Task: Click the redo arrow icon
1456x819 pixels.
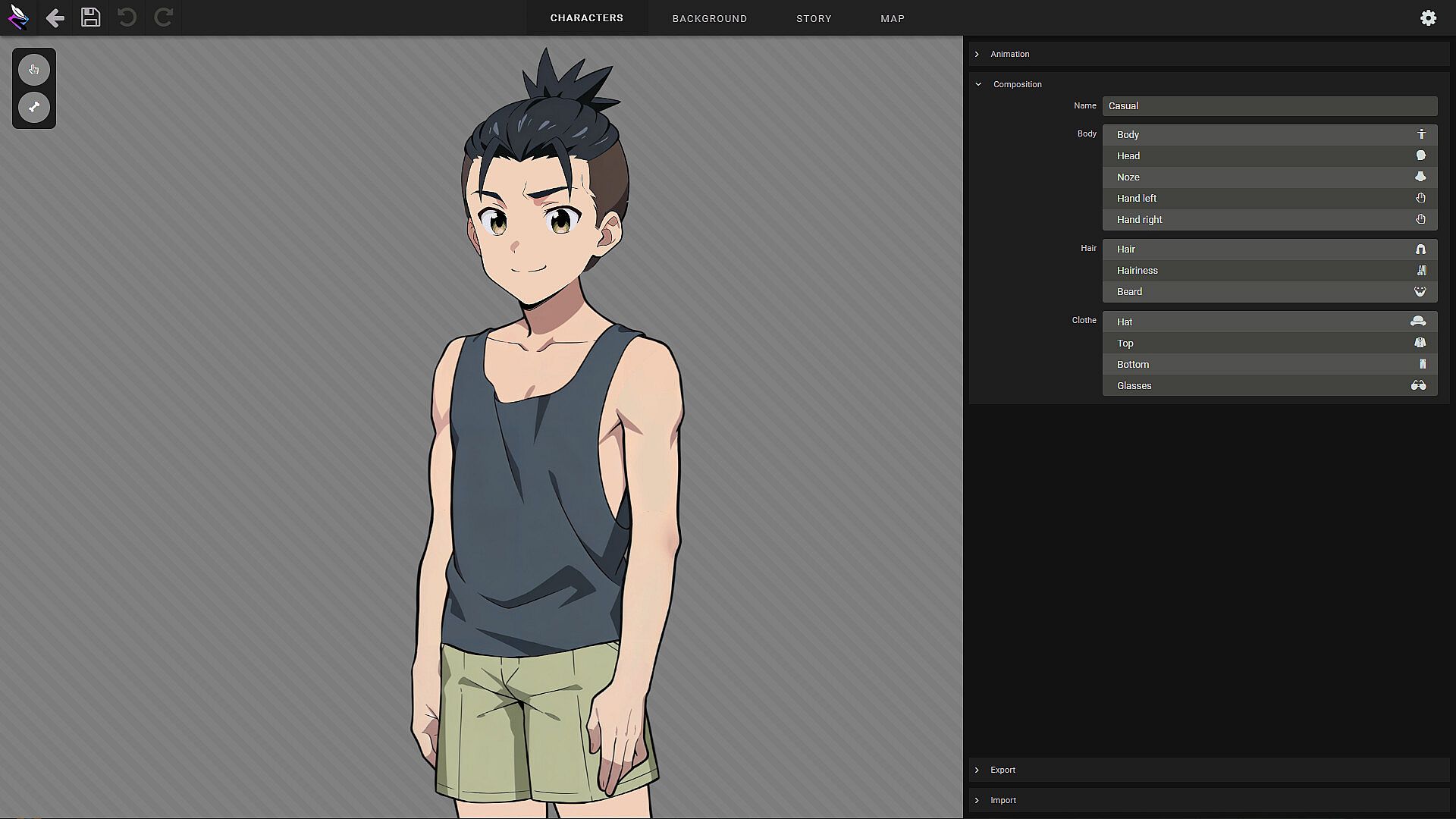Action: click(x=164, y=17)
